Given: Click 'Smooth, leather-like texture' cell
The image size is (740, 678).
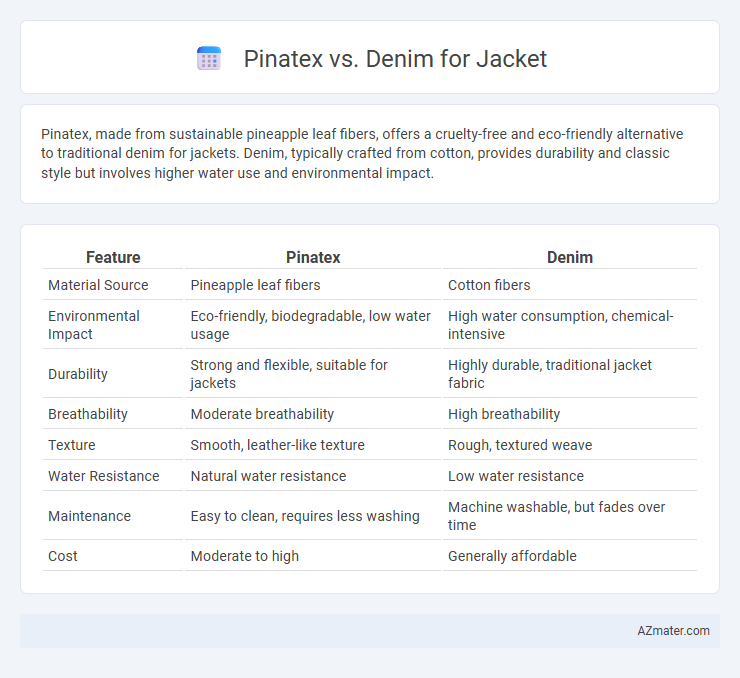Looking at the screenshot, I should [x=278, y=445].
